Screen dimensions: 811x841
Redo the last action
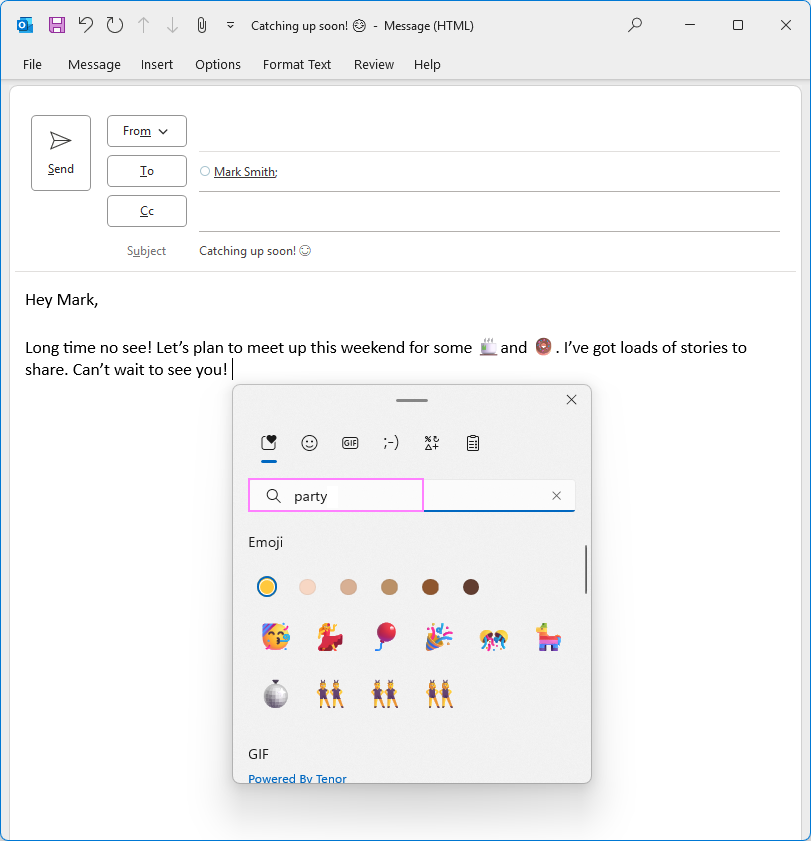[x=114, y=25]
